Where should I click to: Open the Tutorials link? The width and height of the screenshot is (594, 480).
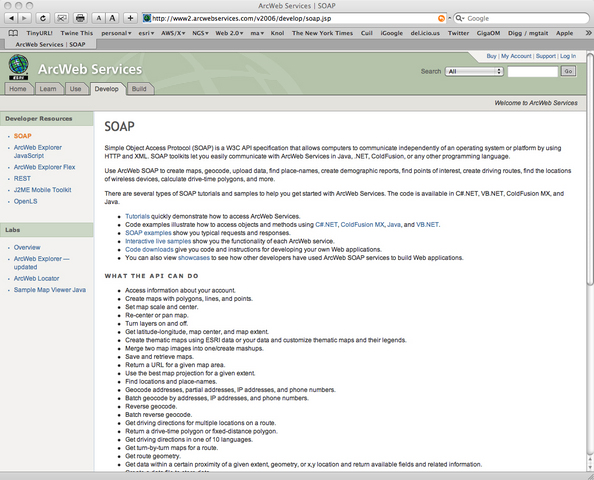137,216
